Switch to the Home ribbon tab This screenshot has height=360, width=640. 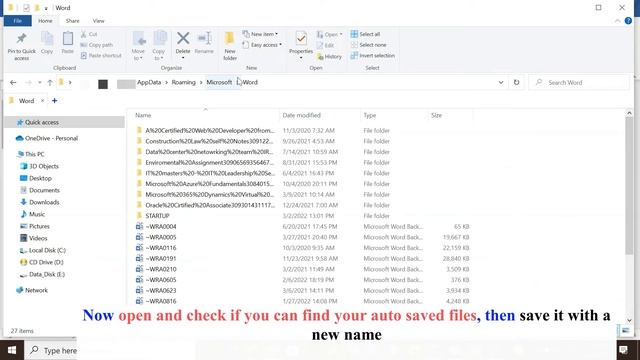45,21
